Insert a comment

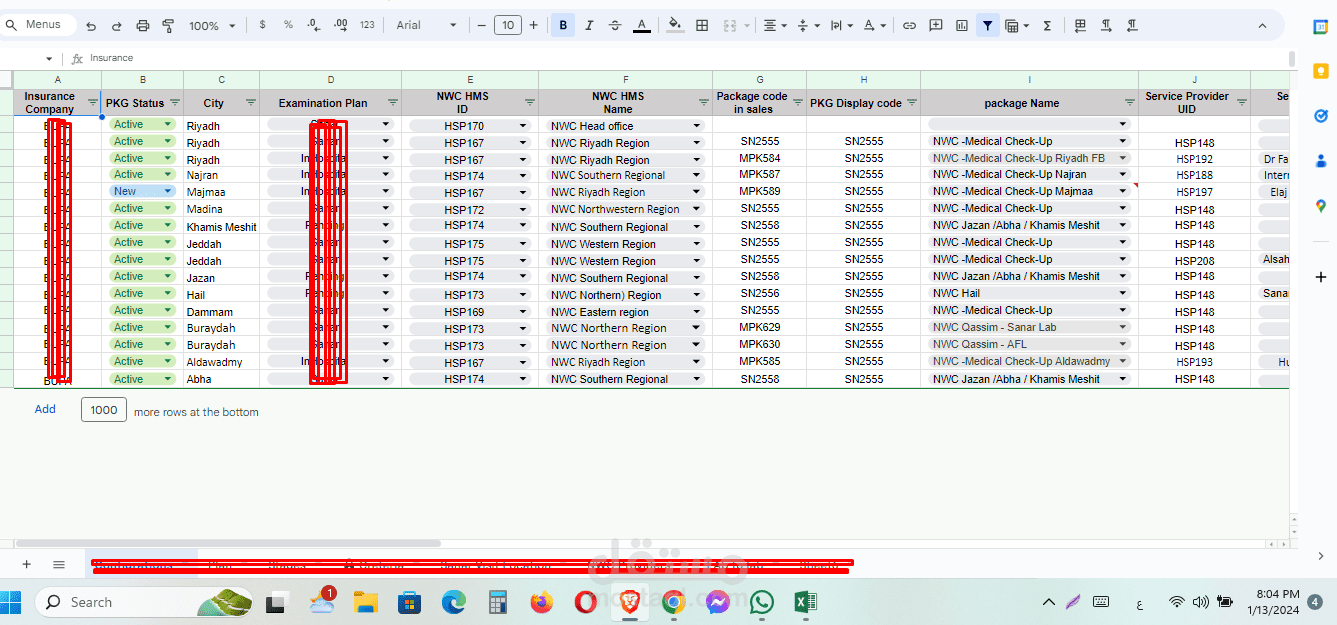tap(936, 25)
